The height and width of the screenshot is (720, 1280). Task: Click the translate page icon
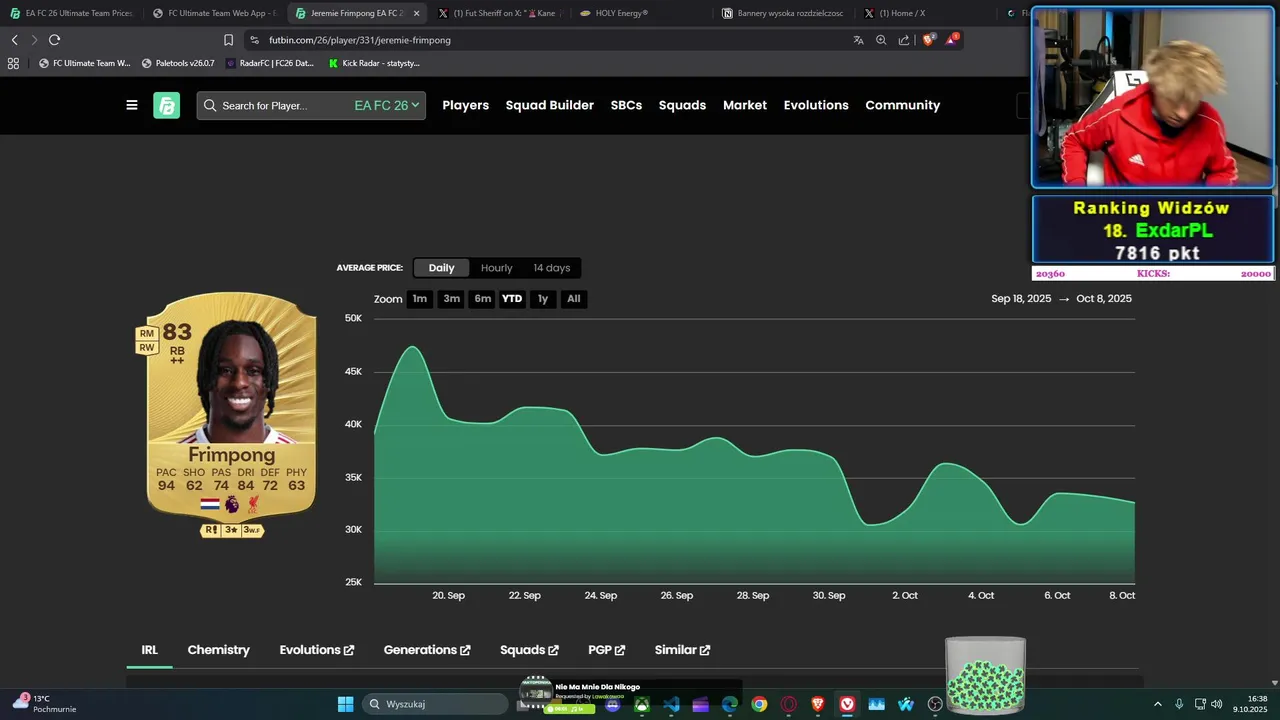(x=858, y=40)
